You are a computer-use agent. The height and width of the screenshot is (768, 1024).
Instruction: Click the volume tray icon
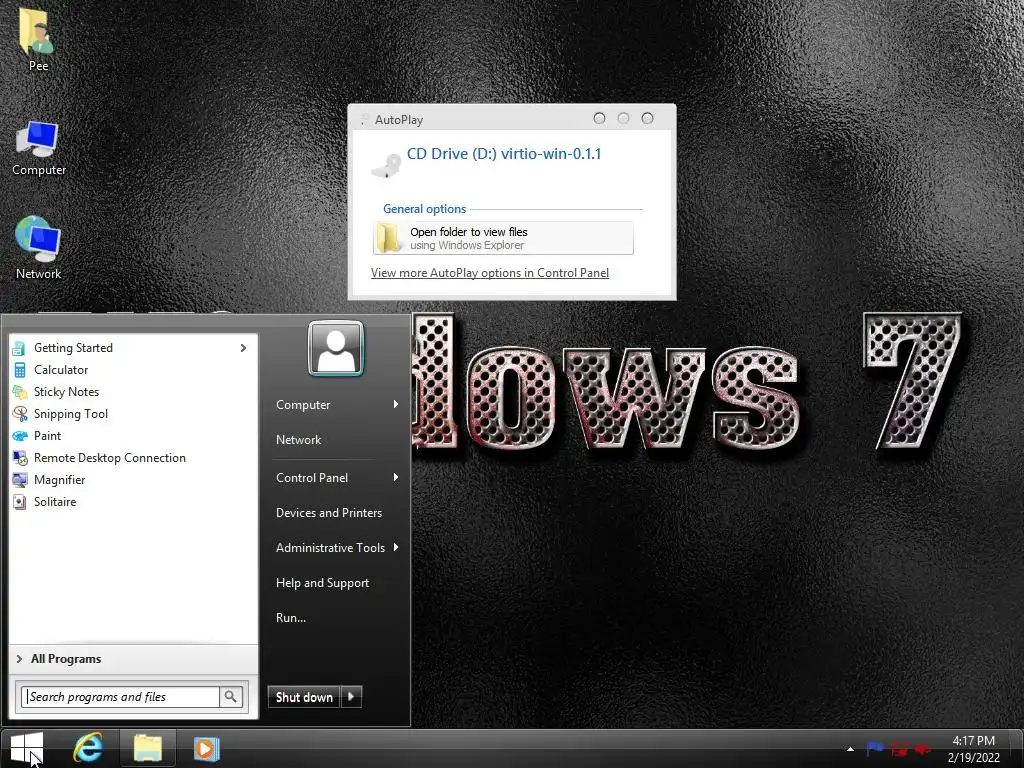tap(923, 748)
